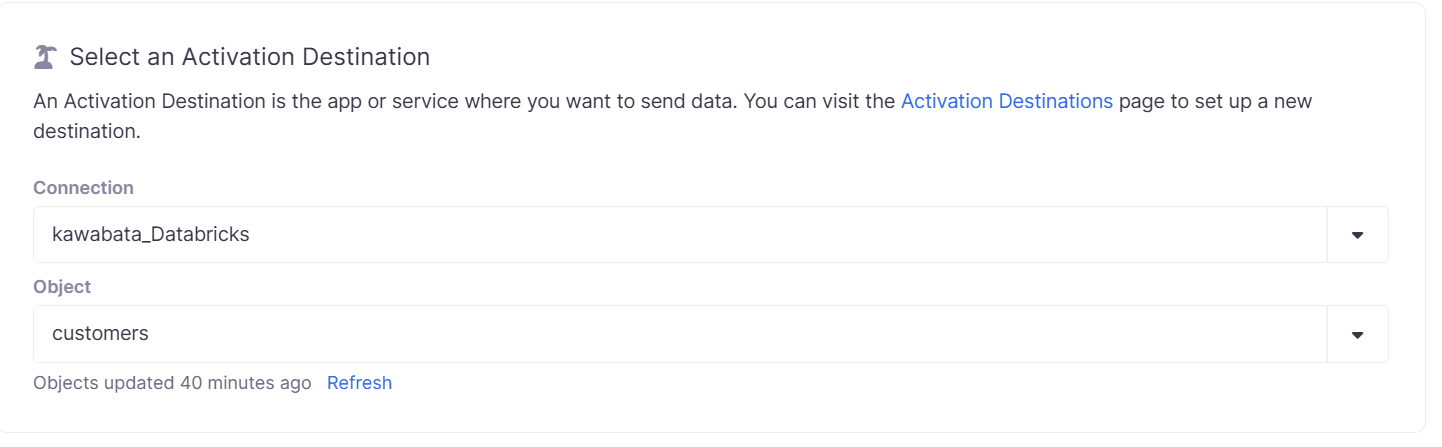Click the customers selected value text
The height and width of the screenshot is (447, 1442).
pos(100,334)
